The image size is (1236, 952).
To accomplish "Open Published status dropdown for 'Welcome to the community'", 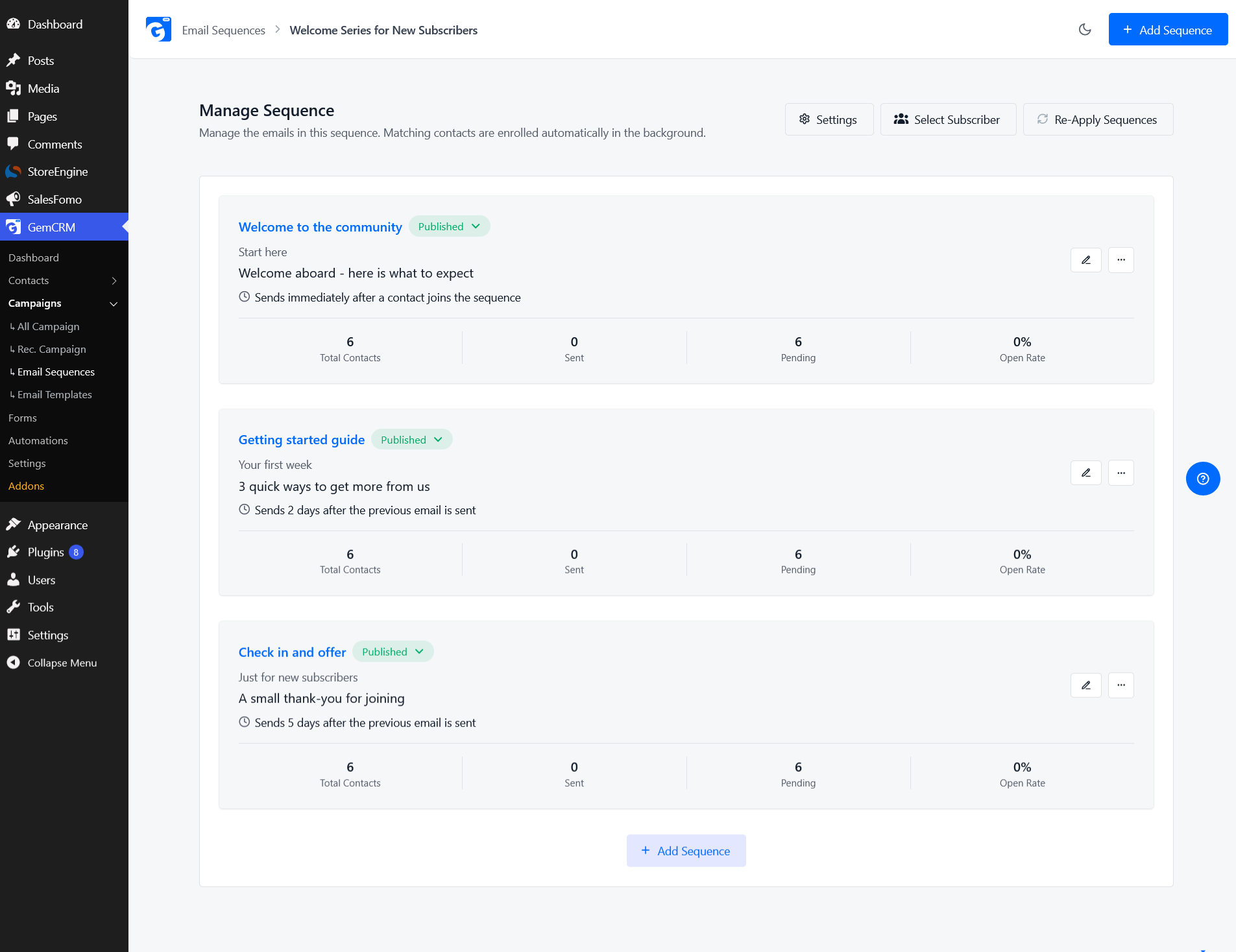I will tap(449, 226).
